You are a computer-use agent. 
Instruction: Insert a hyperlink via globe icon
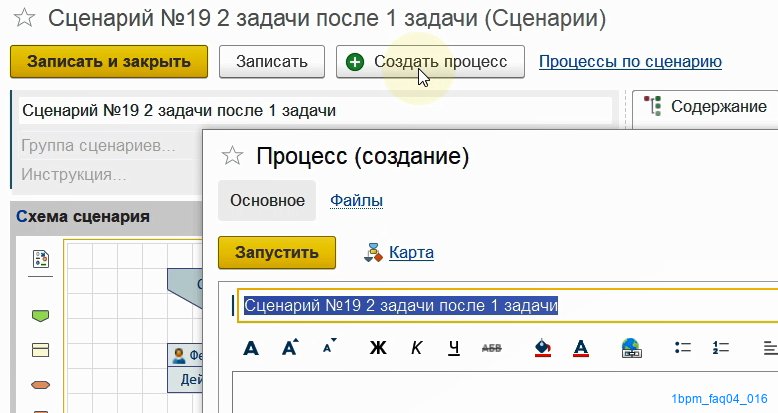631,348
